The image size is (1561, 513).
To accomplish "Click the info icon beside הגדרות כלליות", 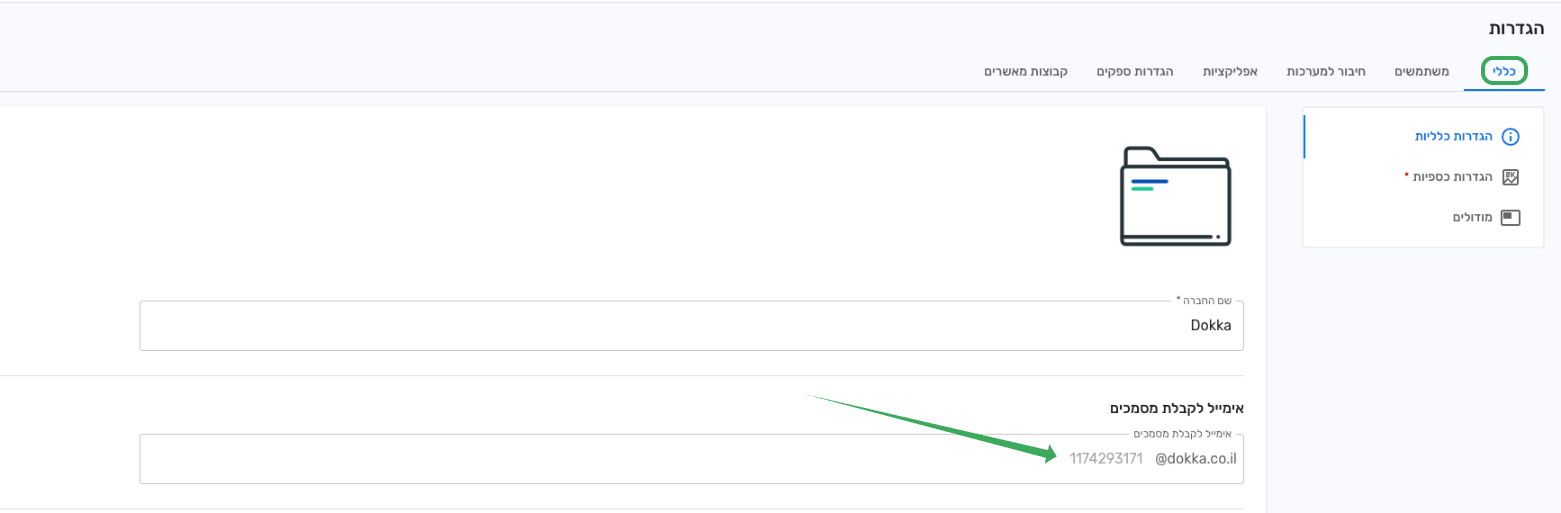I will pyautogui.click(x=1511, y=137).
